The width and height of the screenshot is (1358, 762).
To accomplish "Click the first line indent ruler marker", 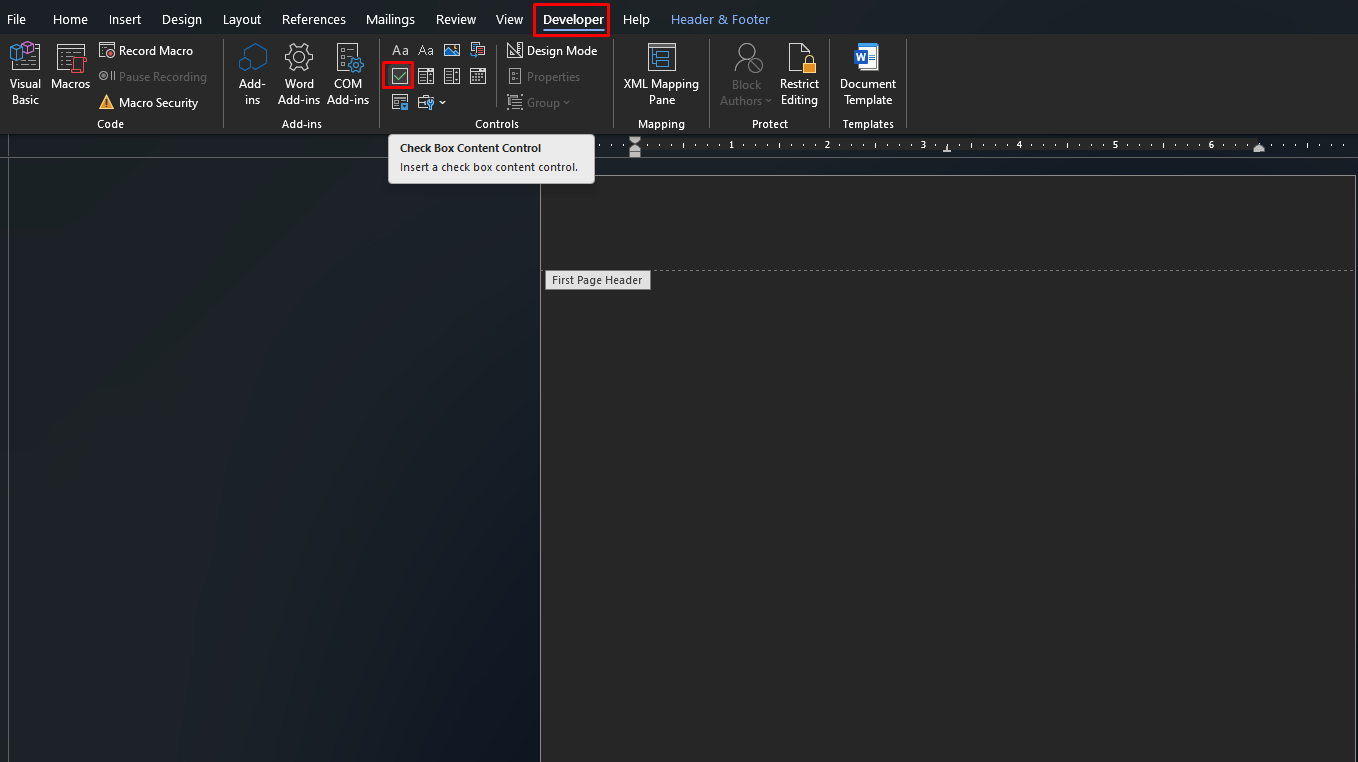I will pyautogui.click(x=634, y=141).
